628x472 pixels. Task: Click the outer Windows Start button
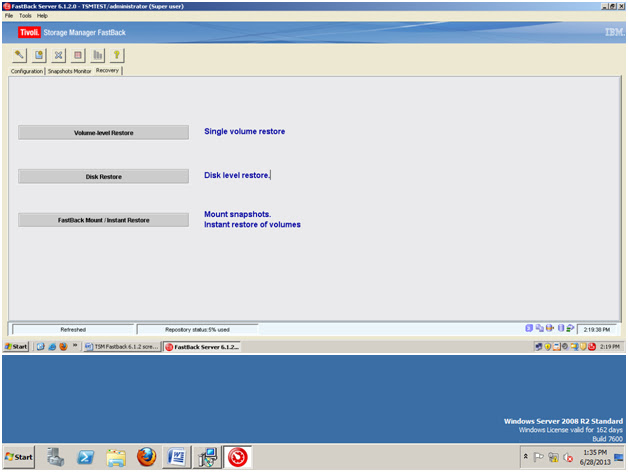[x=19, y=457]
